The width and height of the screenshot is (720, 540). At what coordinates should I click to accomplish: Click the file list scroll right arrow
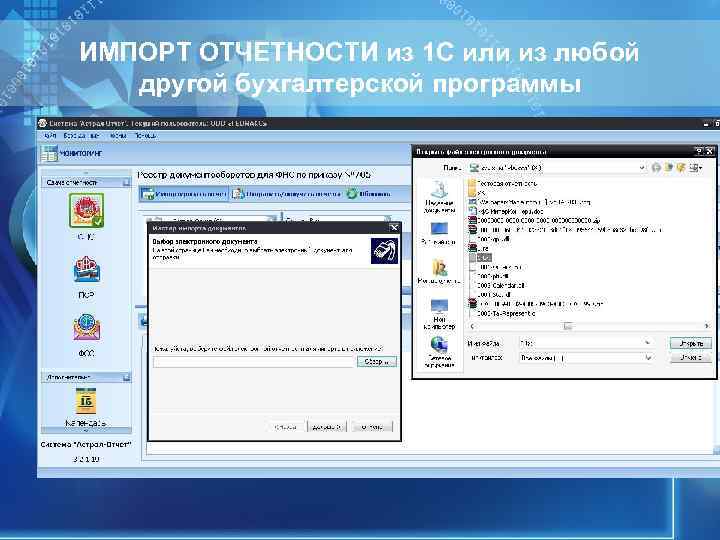pyautogui.click(x=707, y=326)
